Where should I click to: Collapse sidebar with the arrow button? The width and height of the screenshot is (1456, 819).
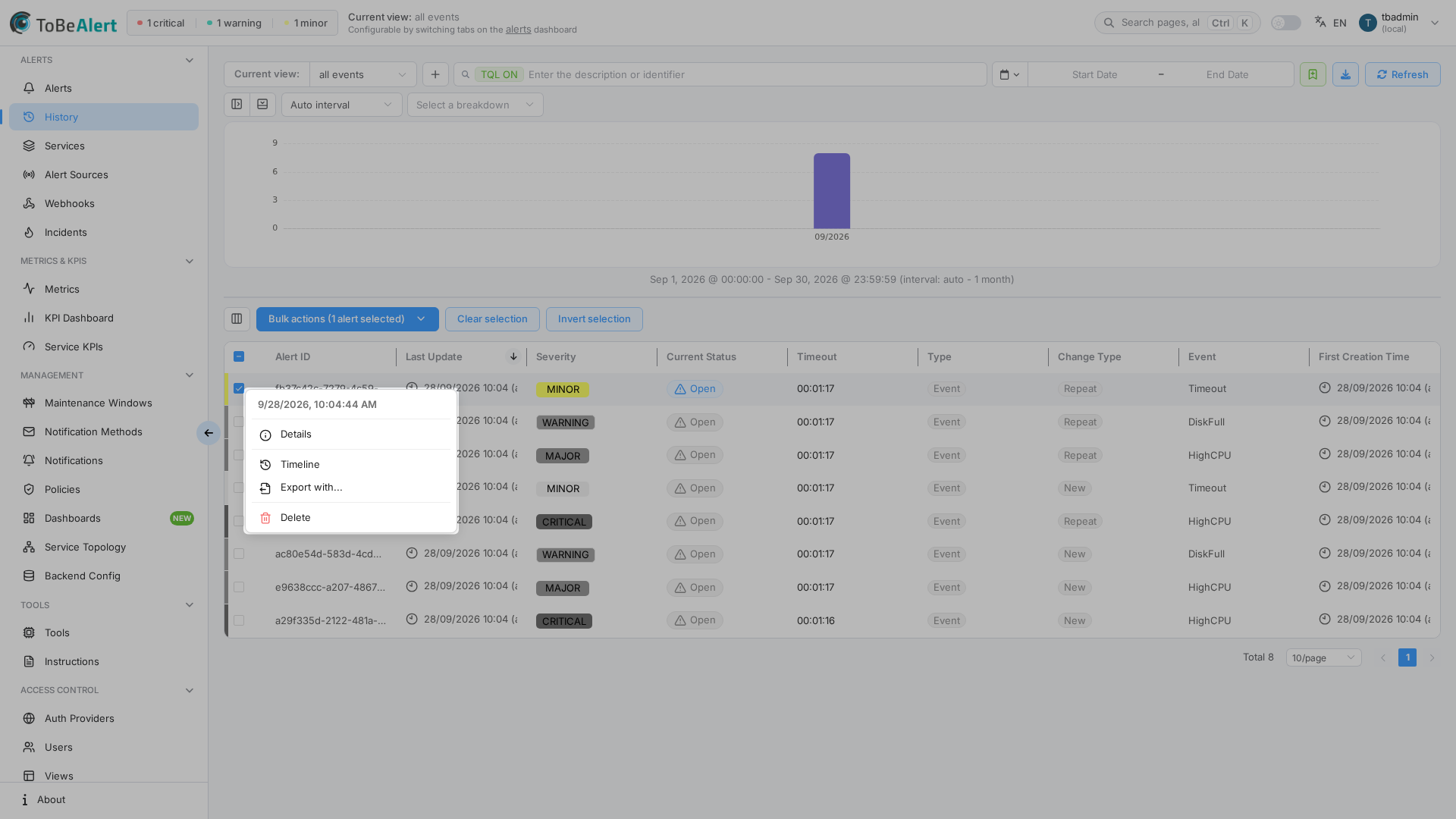point(209,433)
